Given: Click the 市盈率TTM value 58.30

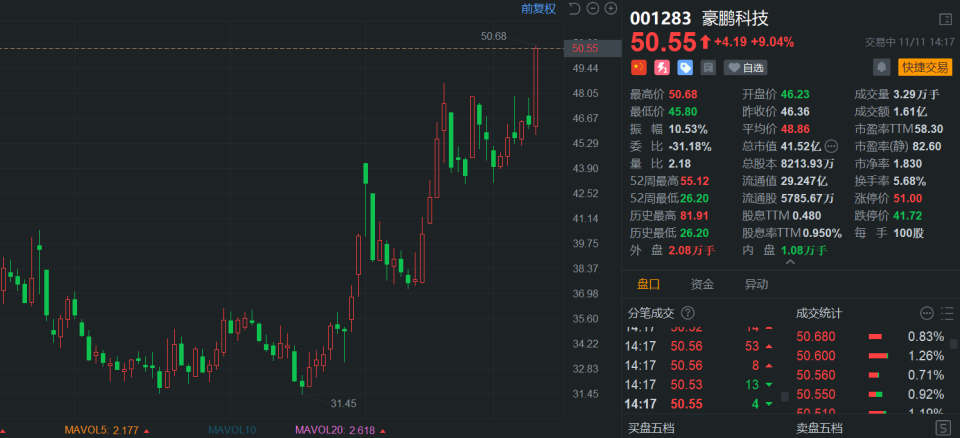Looking at the screenshot, I should (929, 129).
